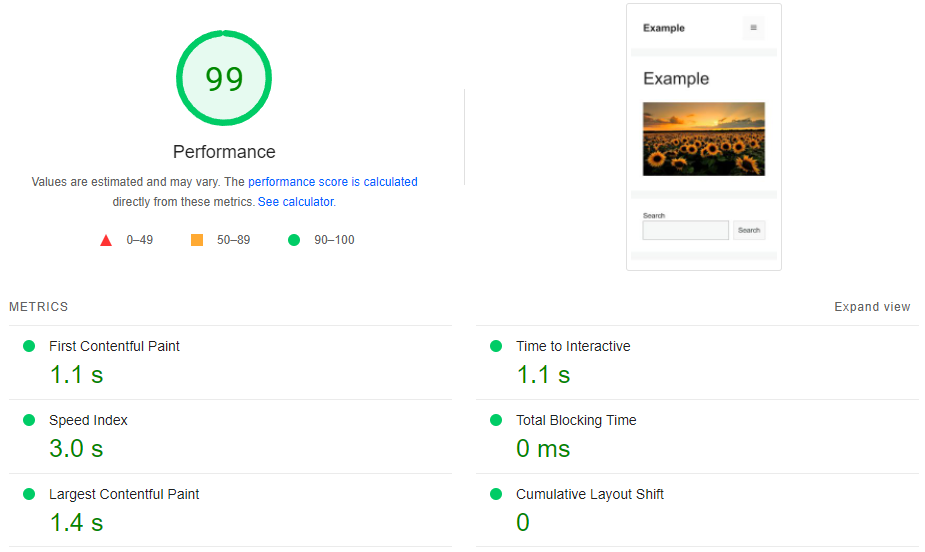
Task: Click the green circle 90–100 legend icon
Action: [x=294, y=240]
